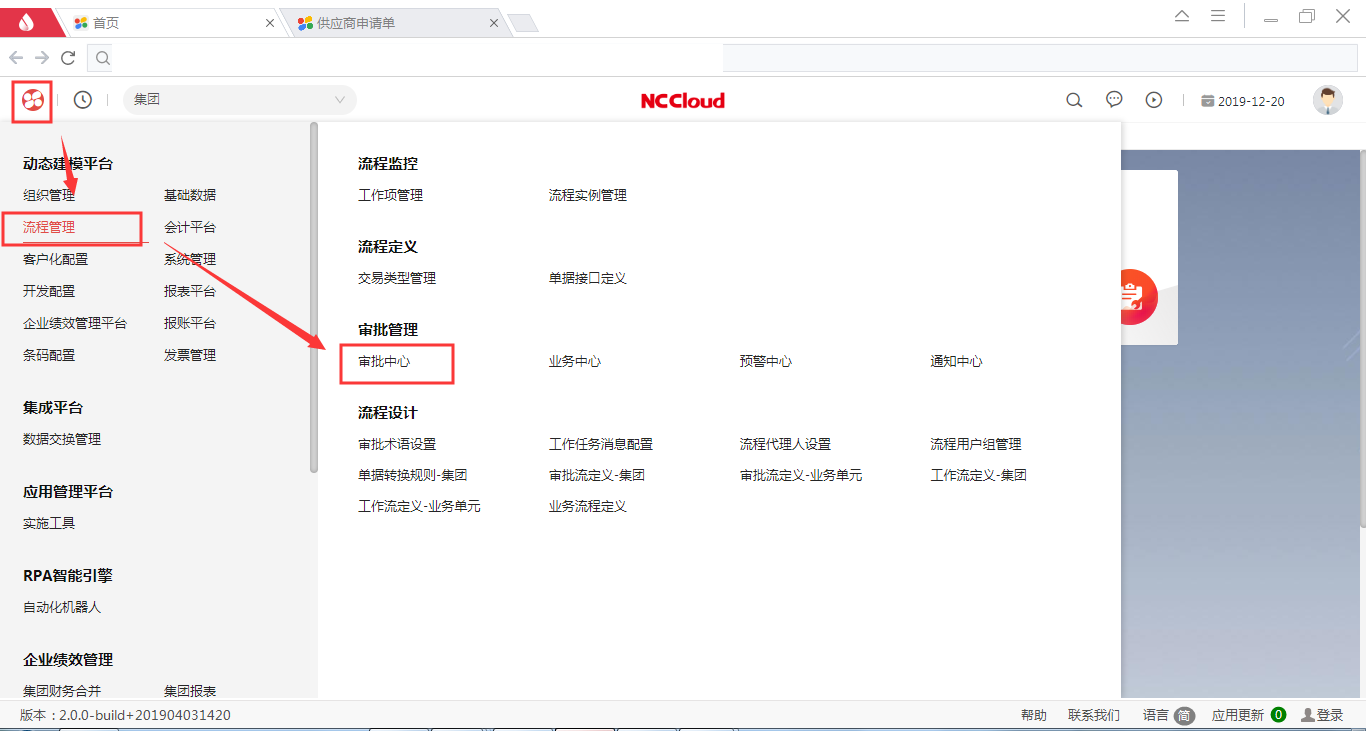Open browser hamburger menu icon
The width and height of the screenshot is (1366, 731).
pyautogui.click(x=1218, y=16)
